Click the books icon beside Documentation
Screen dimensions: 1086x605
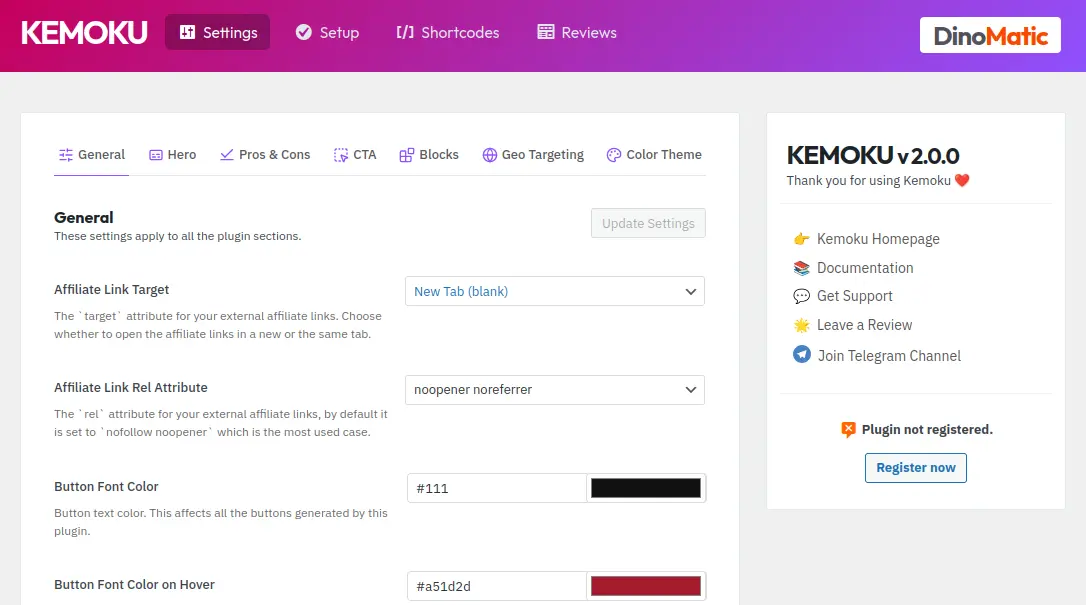[x=801, y=267]
